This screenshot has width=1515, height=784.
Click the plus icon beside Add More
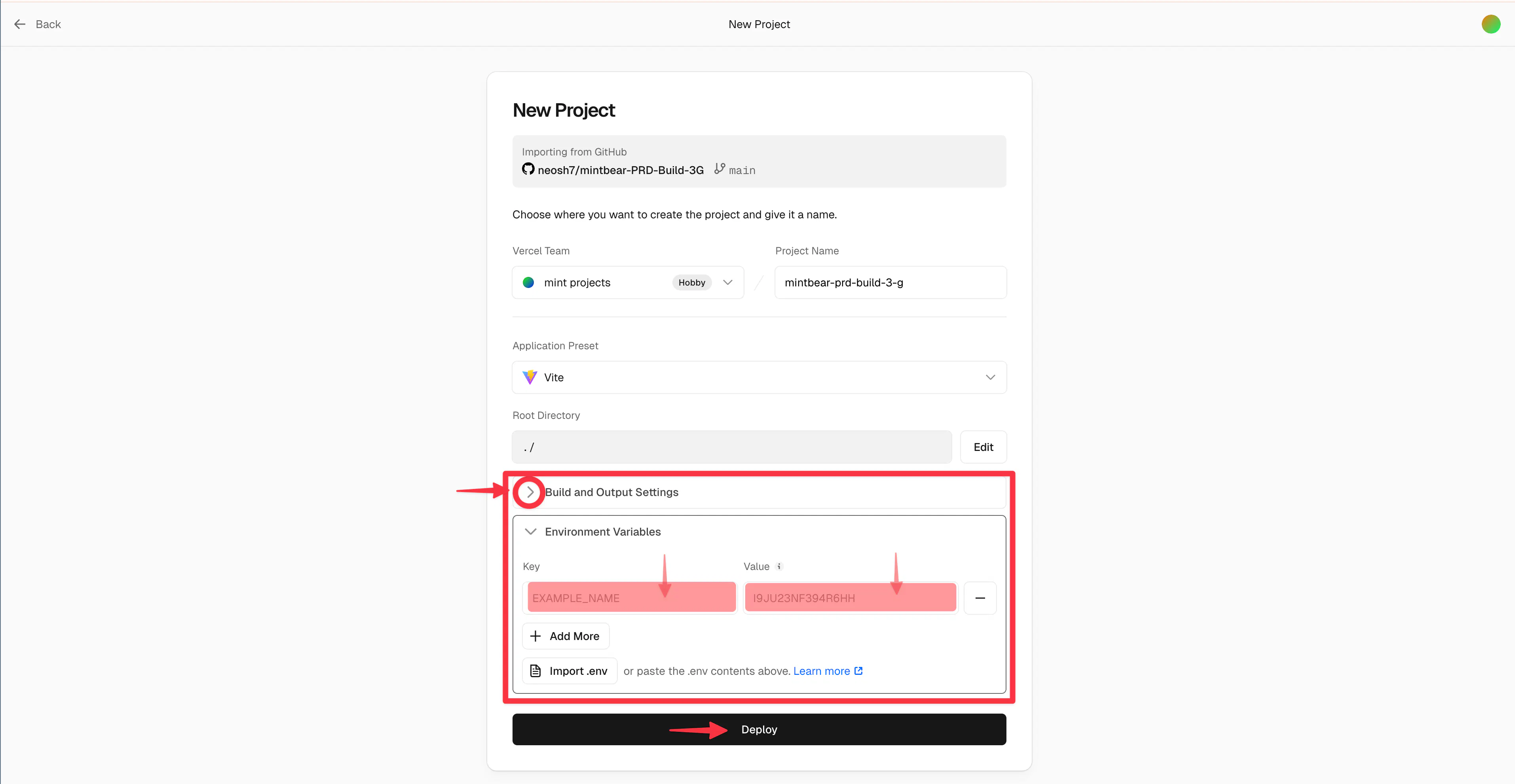(x=535, y=636)
